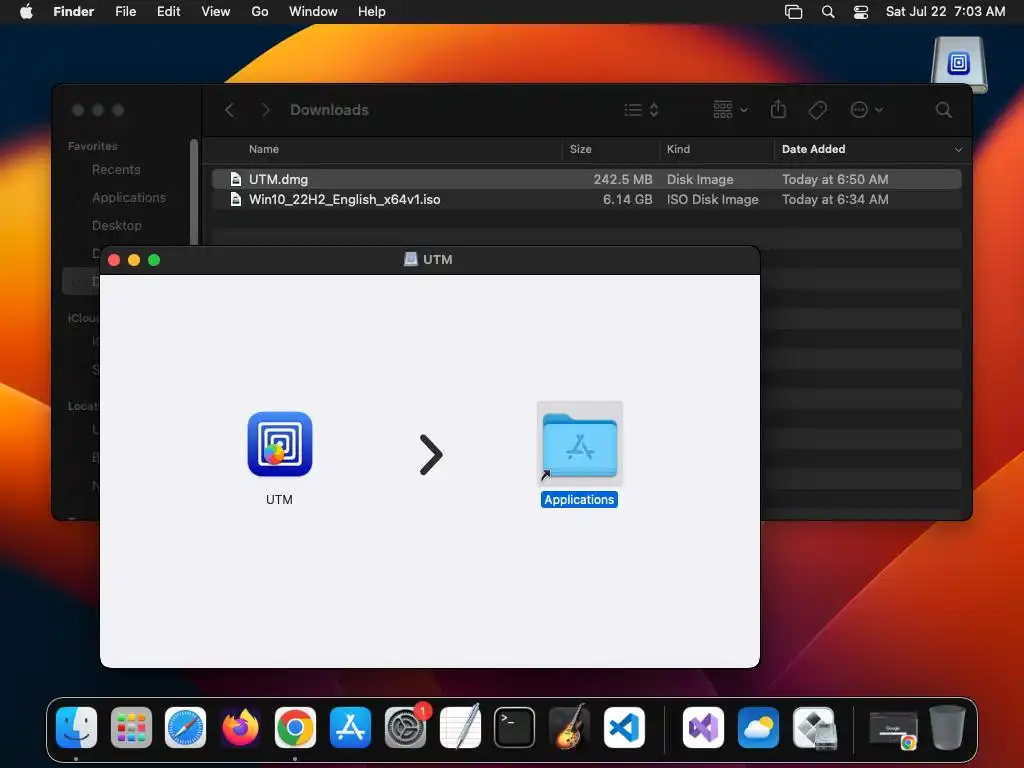The height and width of the screenshot is (768, 1024).
Task: Open Launchpad from the Dock
Action: click(131, 728)
